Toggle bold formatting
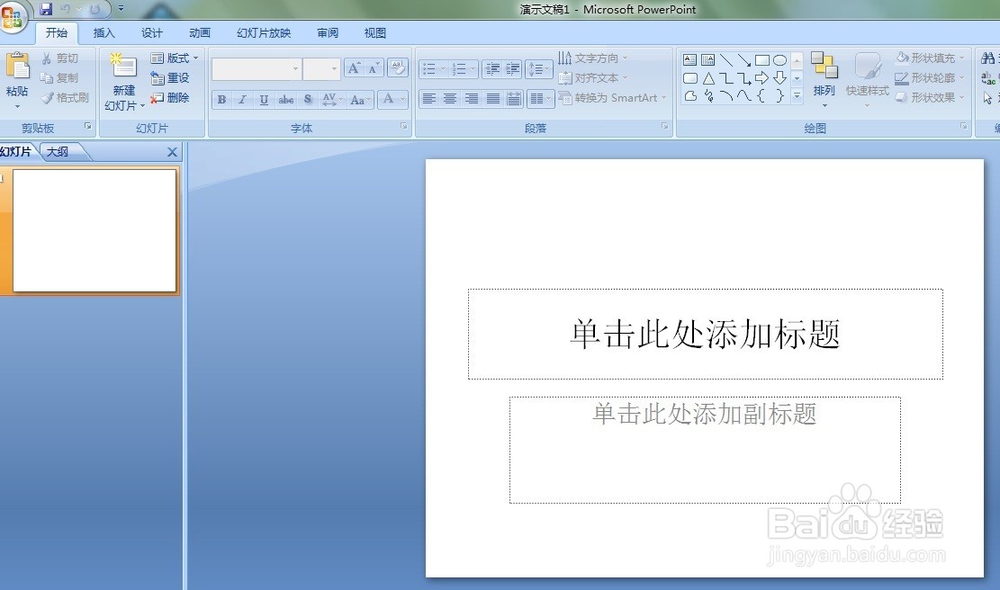Image resolution: width=1000 pixels, height=590 pixels. click(x=220, y=99)
